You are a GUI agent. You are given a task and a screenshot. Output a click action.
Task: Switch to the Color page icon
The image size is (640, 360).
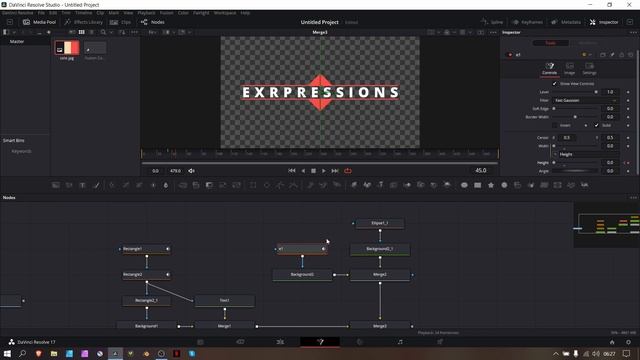[x=360, y=342]
